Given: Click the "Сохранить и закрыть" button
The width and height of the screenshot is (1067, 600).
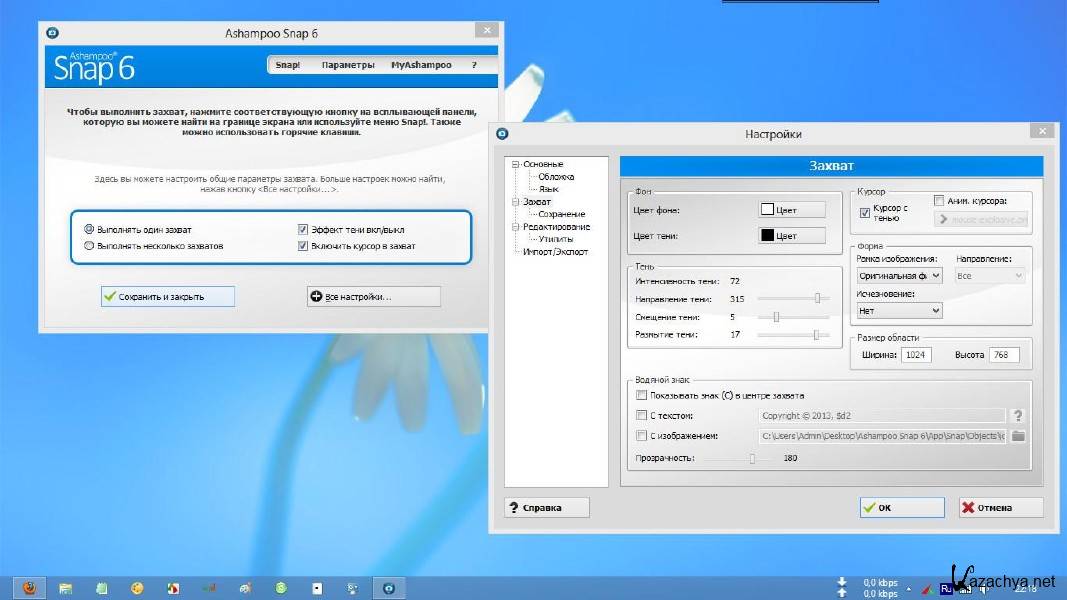Looking at the screenshot, I should [x=167, y=296].
